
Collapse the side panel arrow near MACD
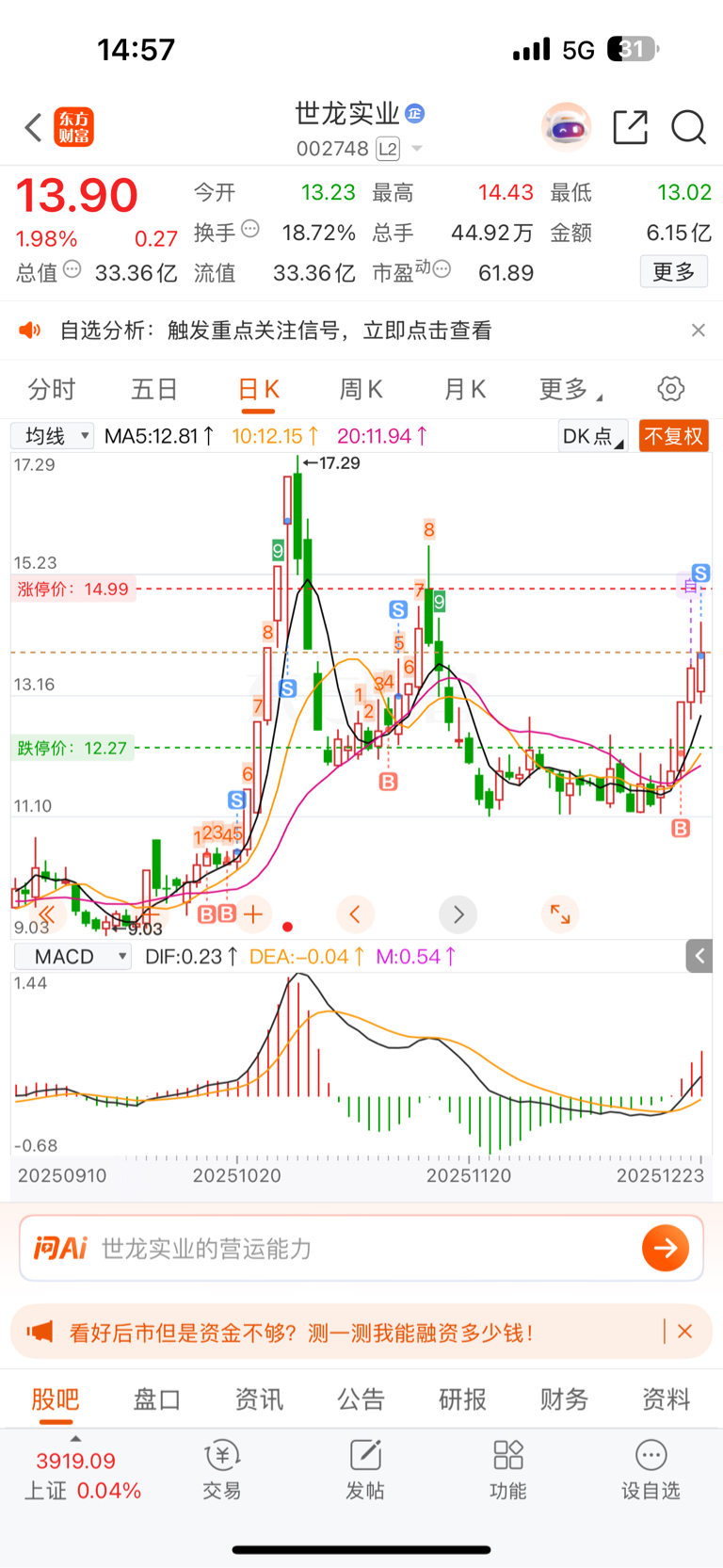click(x=699, y=957)
